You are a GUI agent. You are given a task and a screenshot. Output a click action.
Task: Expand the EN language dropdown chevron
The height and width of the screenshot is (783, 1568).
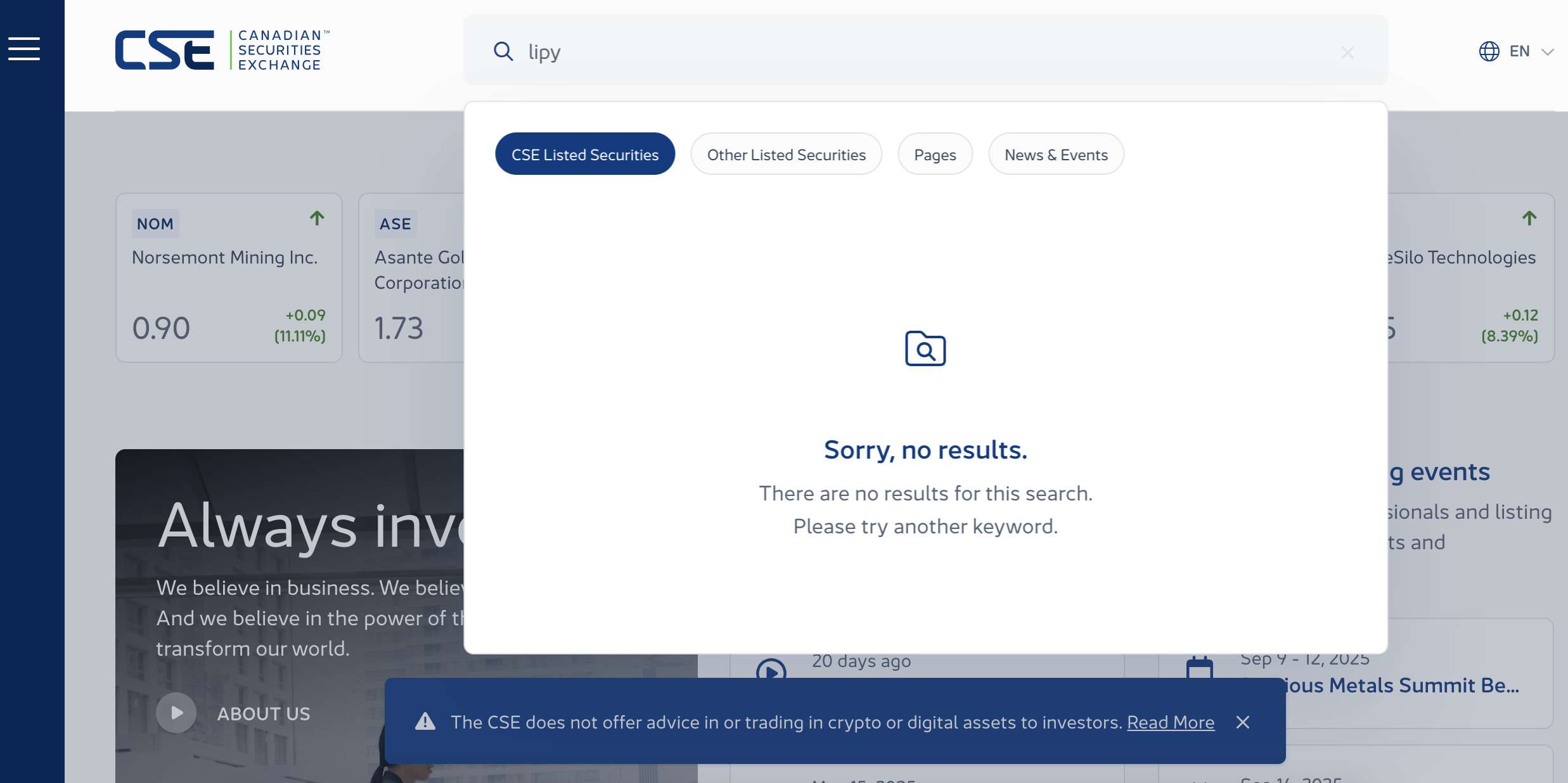tap(1547, 52)
